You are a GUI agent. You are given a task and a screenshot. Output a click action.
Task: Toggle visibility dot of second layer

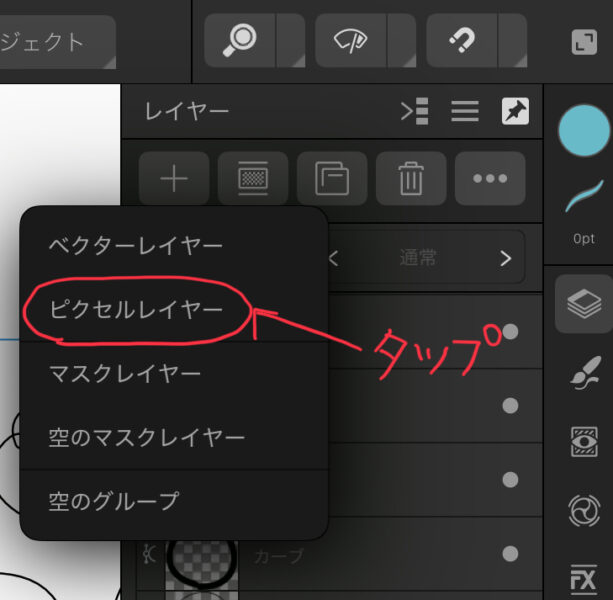[x=510, y=405]
